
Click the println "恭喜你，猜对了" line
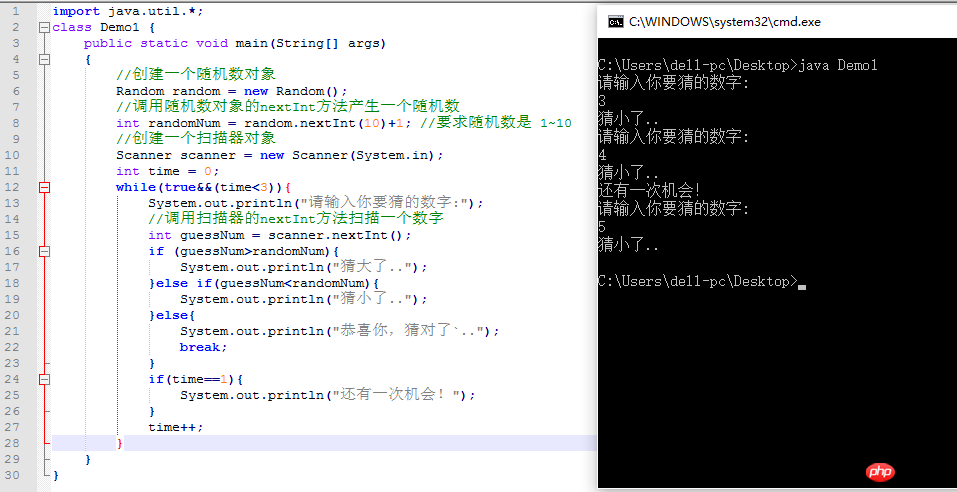340,331
